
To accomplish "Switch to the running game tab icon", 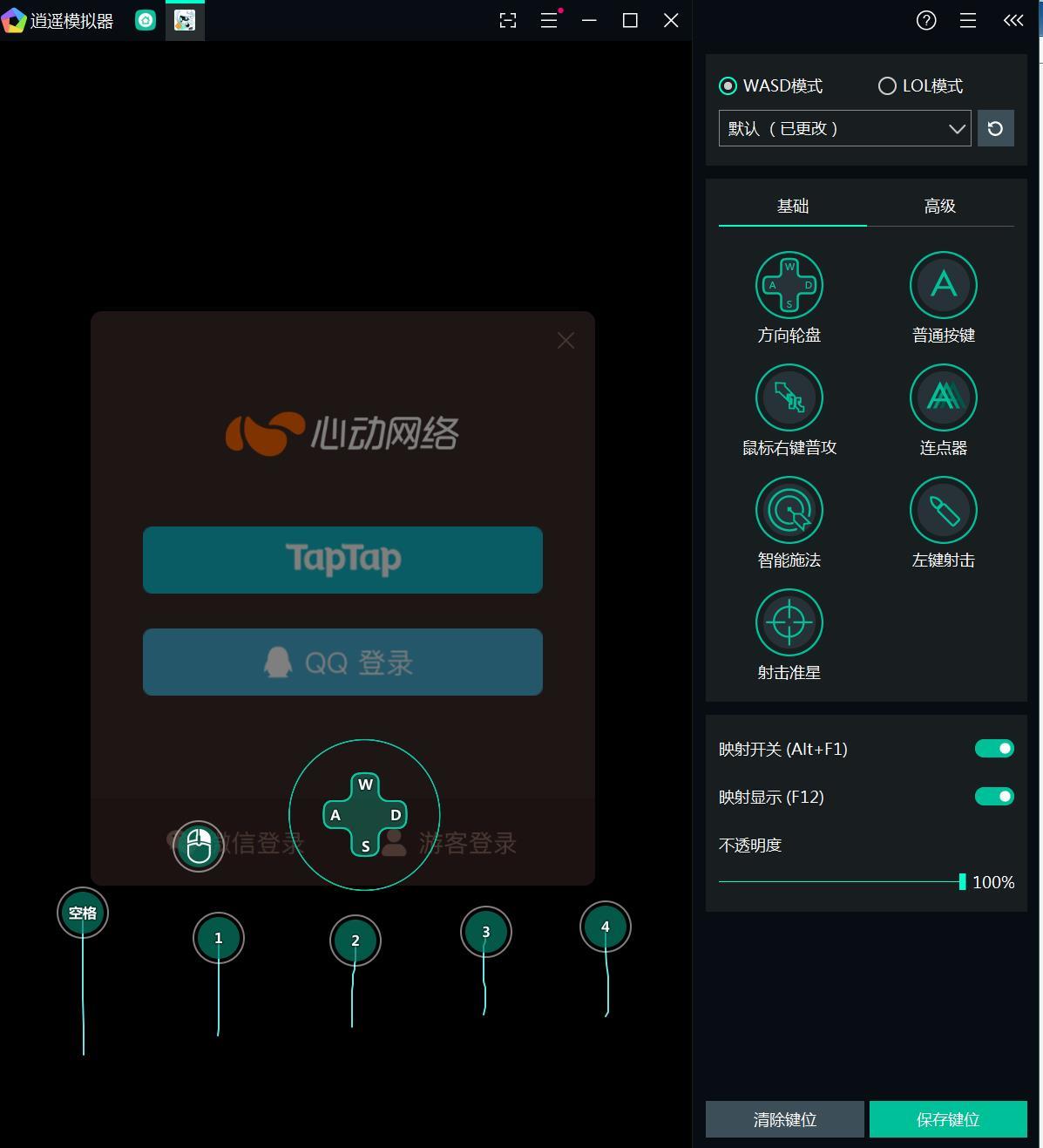I will (x=185, y=20).
